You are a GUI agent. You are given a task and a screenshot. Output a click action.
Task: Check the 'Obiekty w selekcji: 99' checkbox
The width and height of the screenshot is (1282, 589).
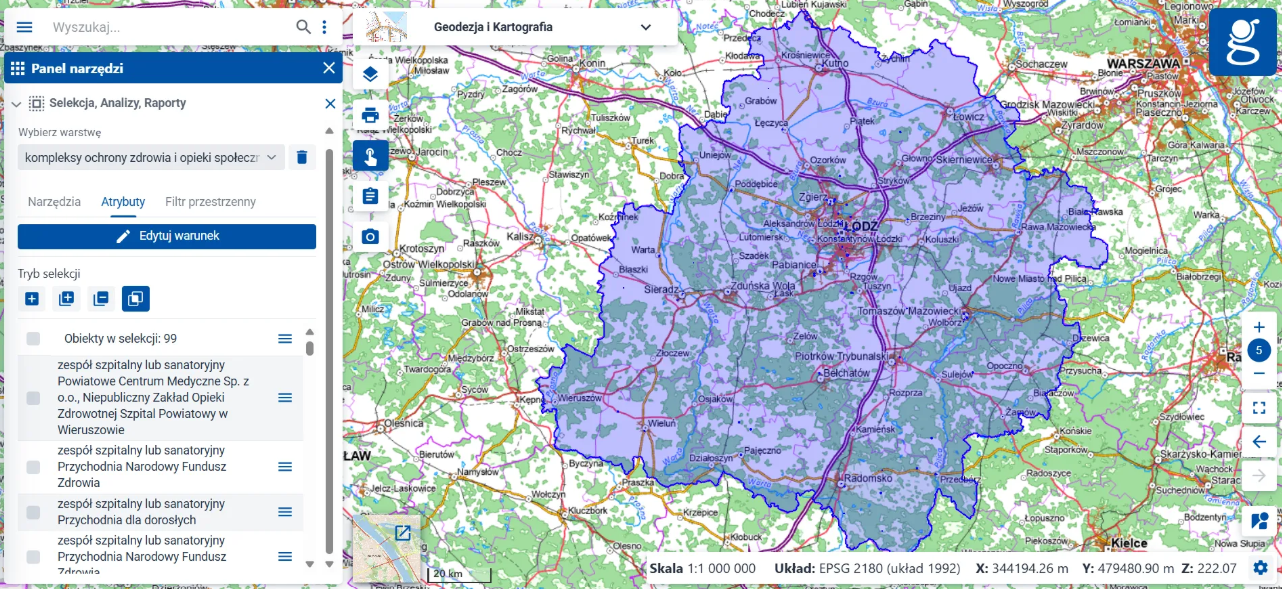coord(34,339)
